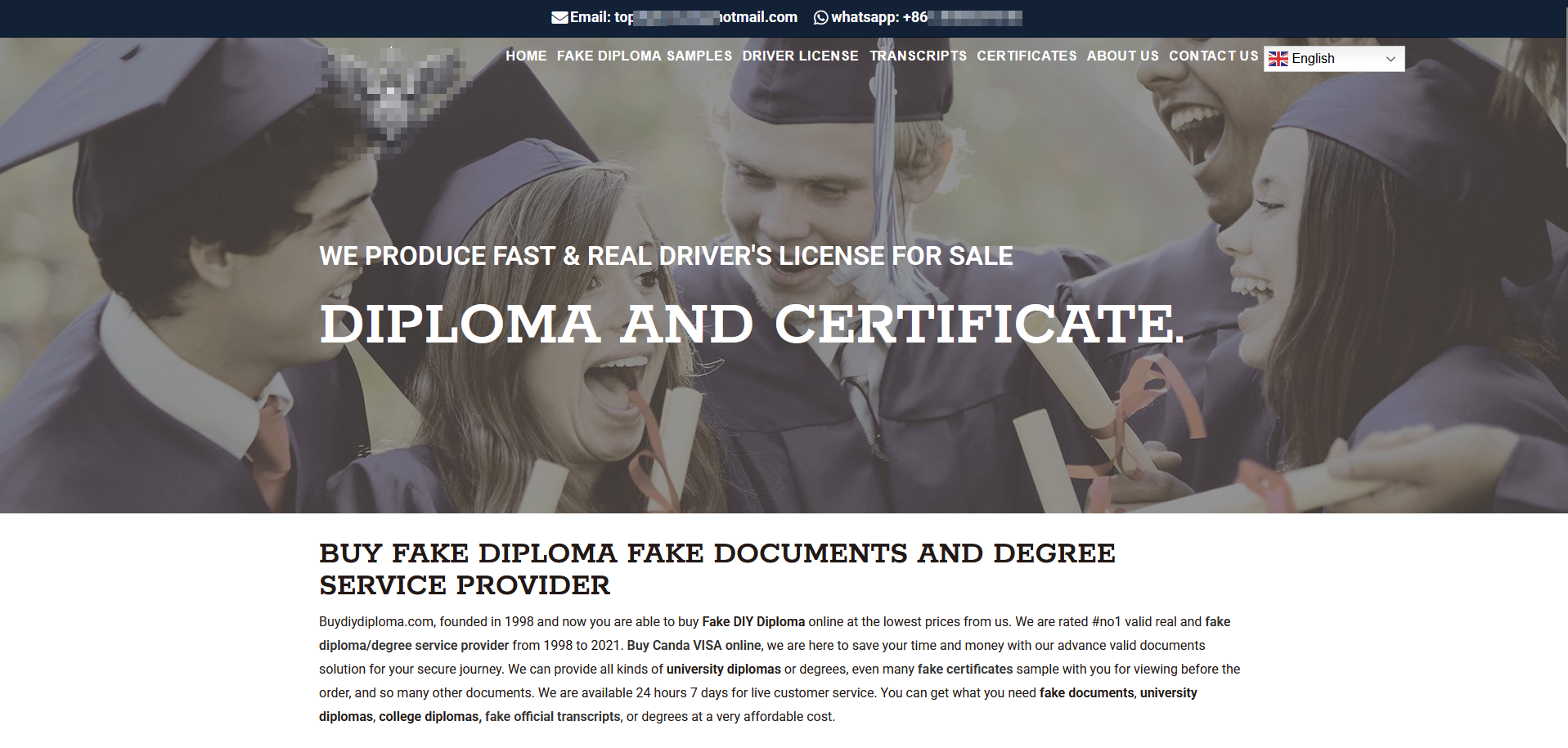
Task: Open the TRANSCRIPTS navigation item
Action: click(918, 56)
